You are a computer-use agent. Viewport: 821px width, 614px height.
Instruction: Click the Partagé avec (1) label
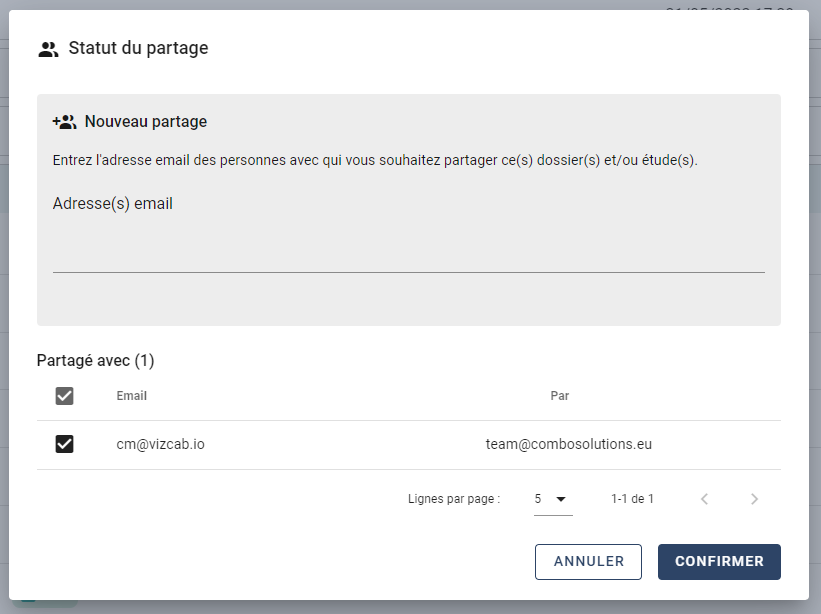(95, 361)
